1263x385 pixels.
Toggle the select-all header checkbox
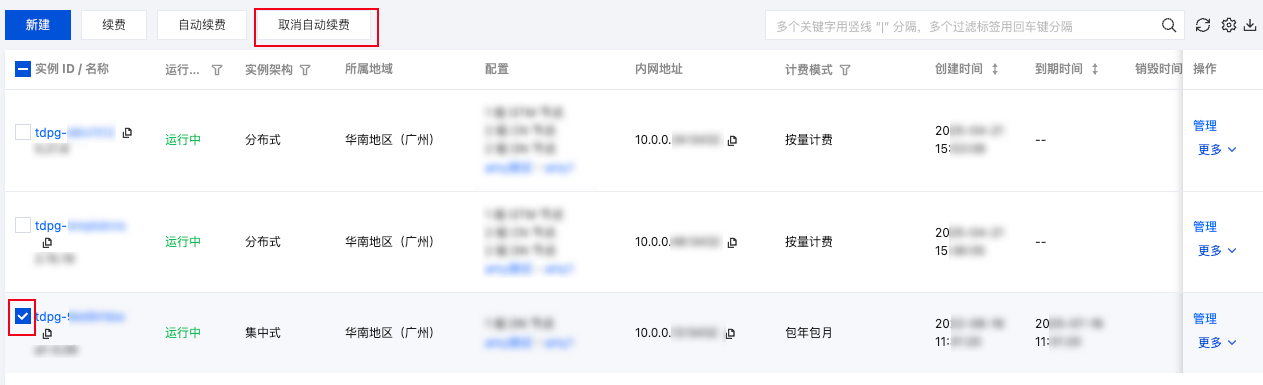24,70
